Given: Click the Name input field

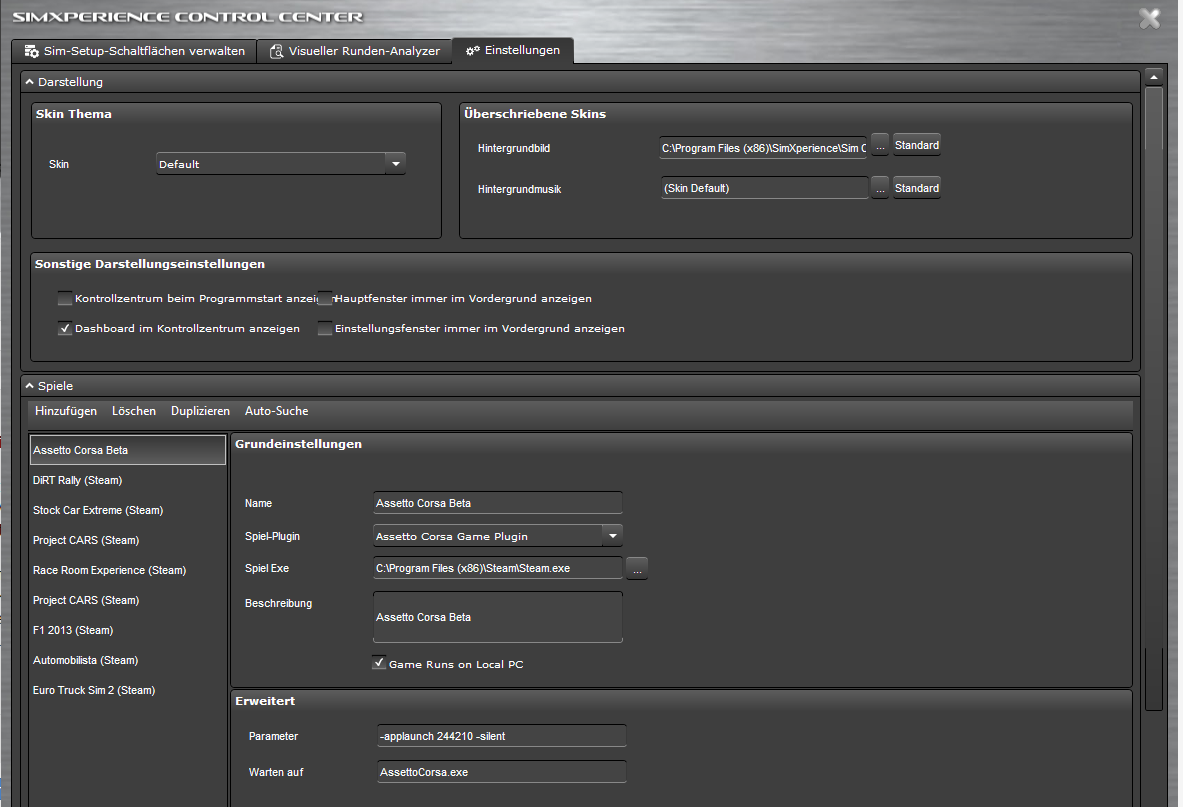Looking at the screenshot, I should click(498, 503).
